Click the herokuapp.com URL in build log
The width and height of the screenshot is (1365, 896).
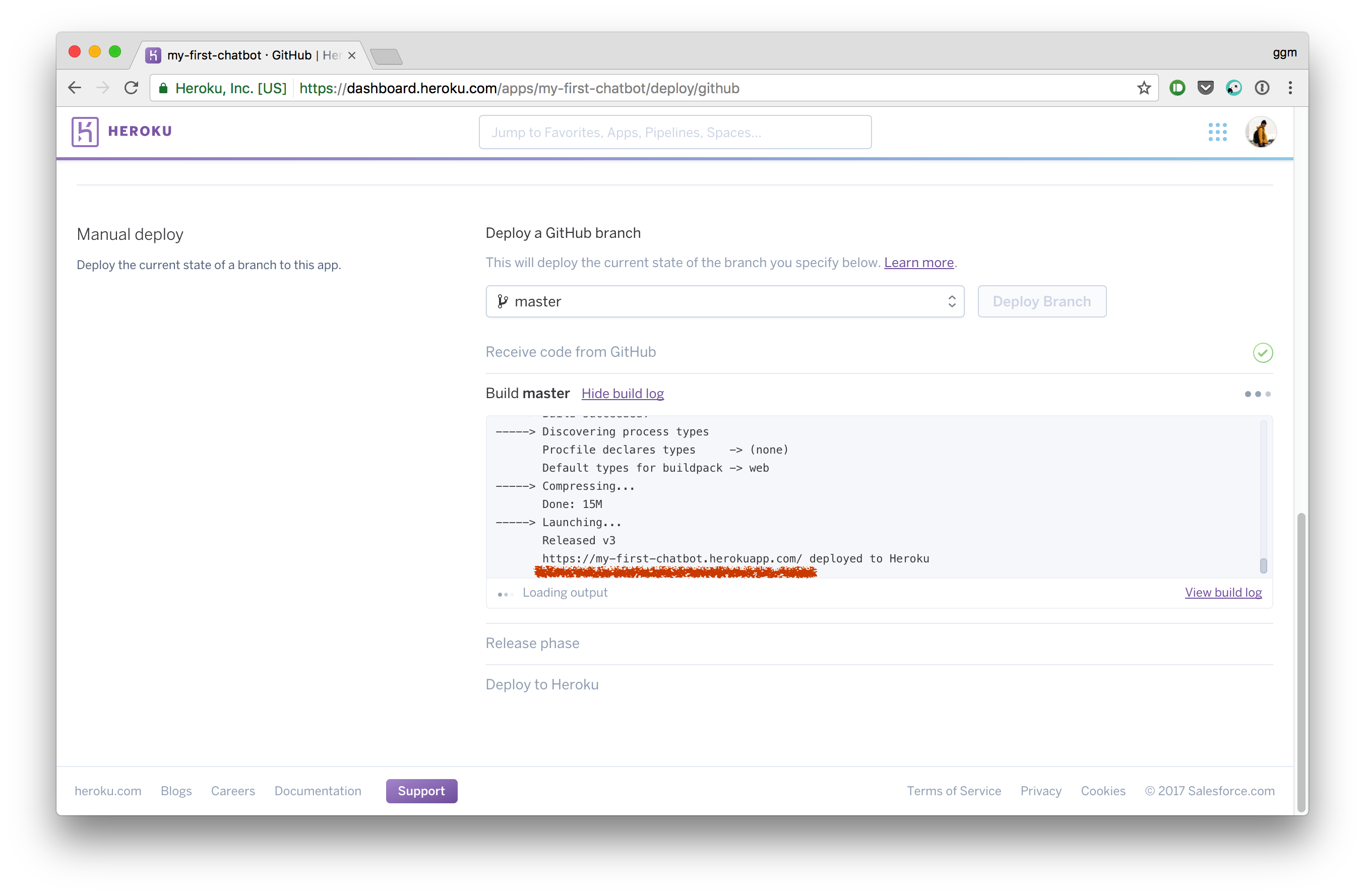tap(671, 558)
